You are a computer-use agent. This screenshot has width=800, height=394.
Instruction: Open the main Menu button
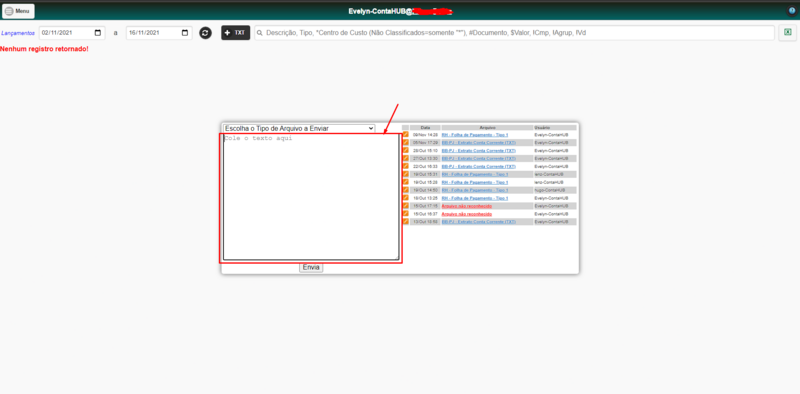click(x=18, y=11)
